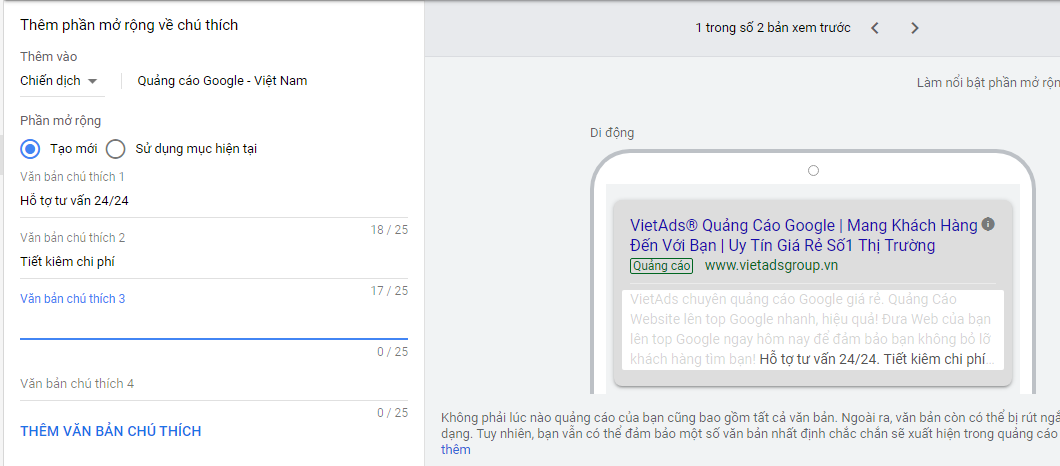Image resolution: width=1060 pixels, height=466 pixels.
Task: Click the VietAds ad headline in preview
Action: (x=804, y=235)
